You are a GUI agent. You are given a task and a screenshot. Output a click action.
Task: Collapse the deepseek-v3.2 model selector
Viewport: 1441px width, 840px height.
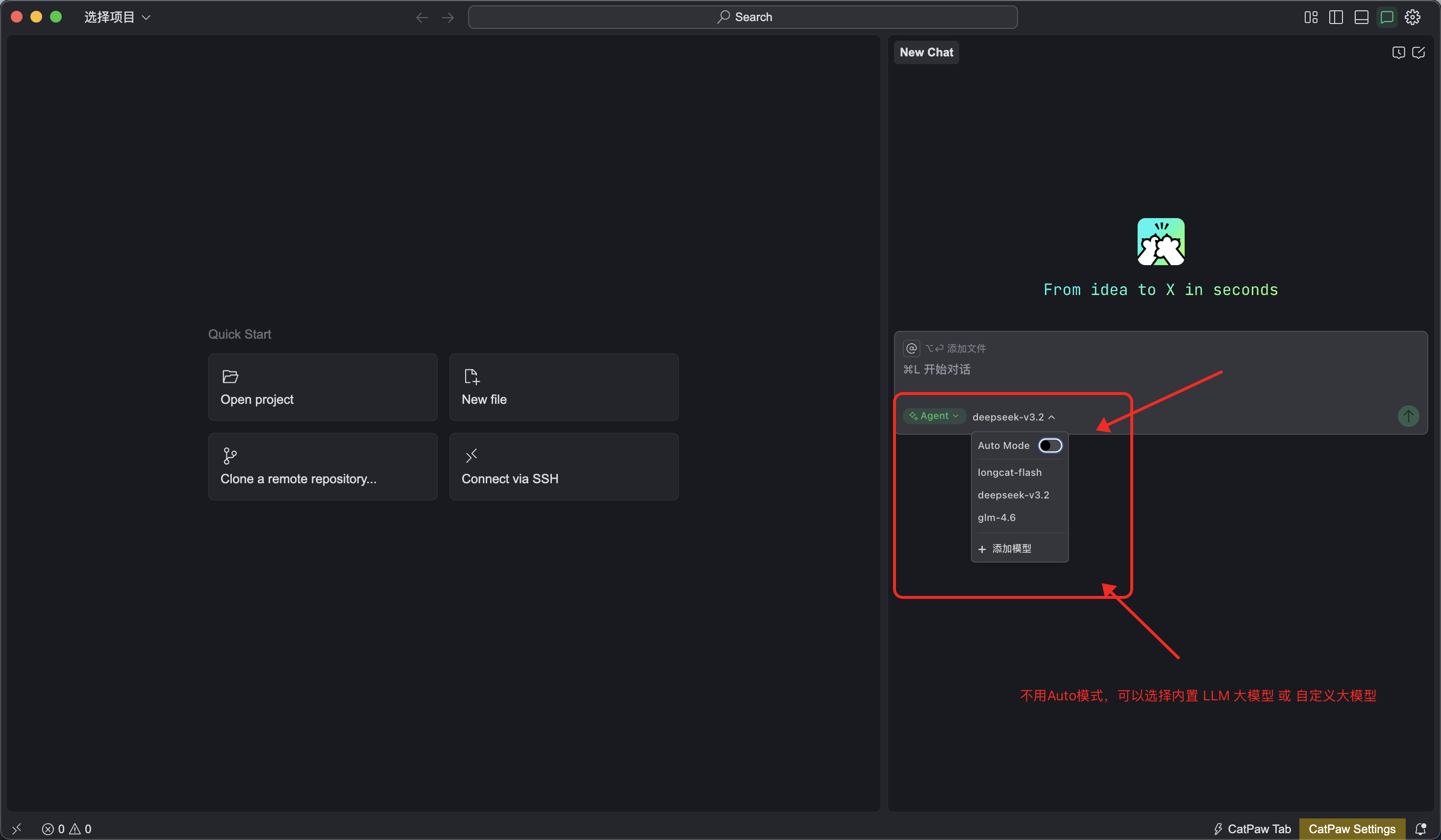pyautogui.click(x=1013, y=417)
